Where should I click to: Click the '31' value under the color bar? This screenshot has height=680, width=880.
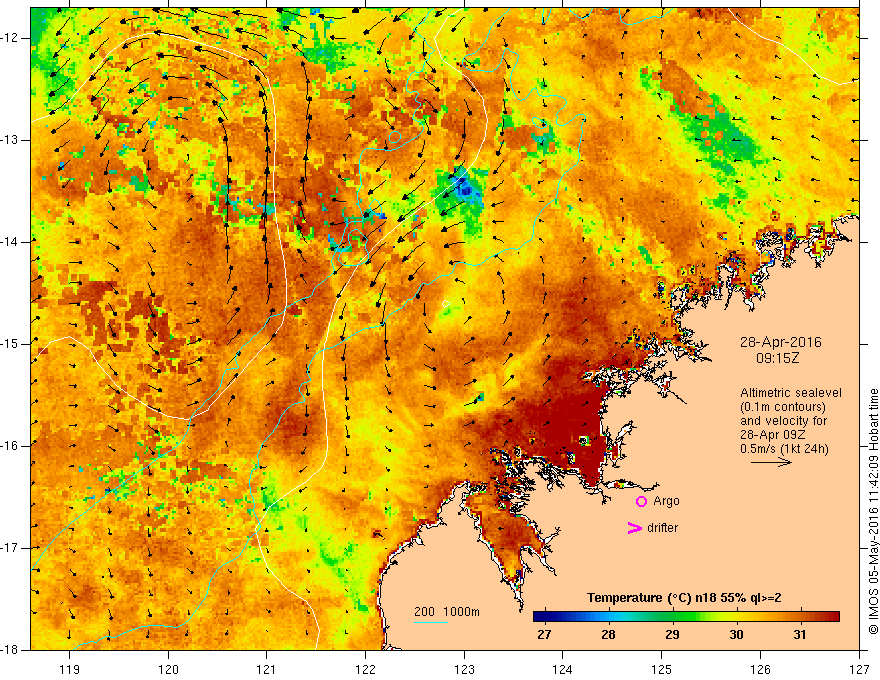point(800,635)
